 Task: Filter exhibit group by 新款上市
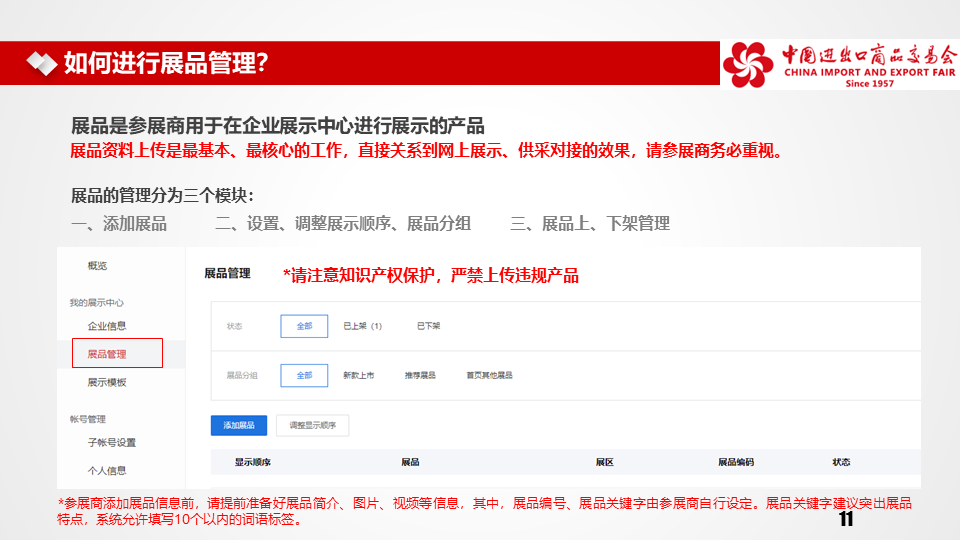[x=358, y=376]
